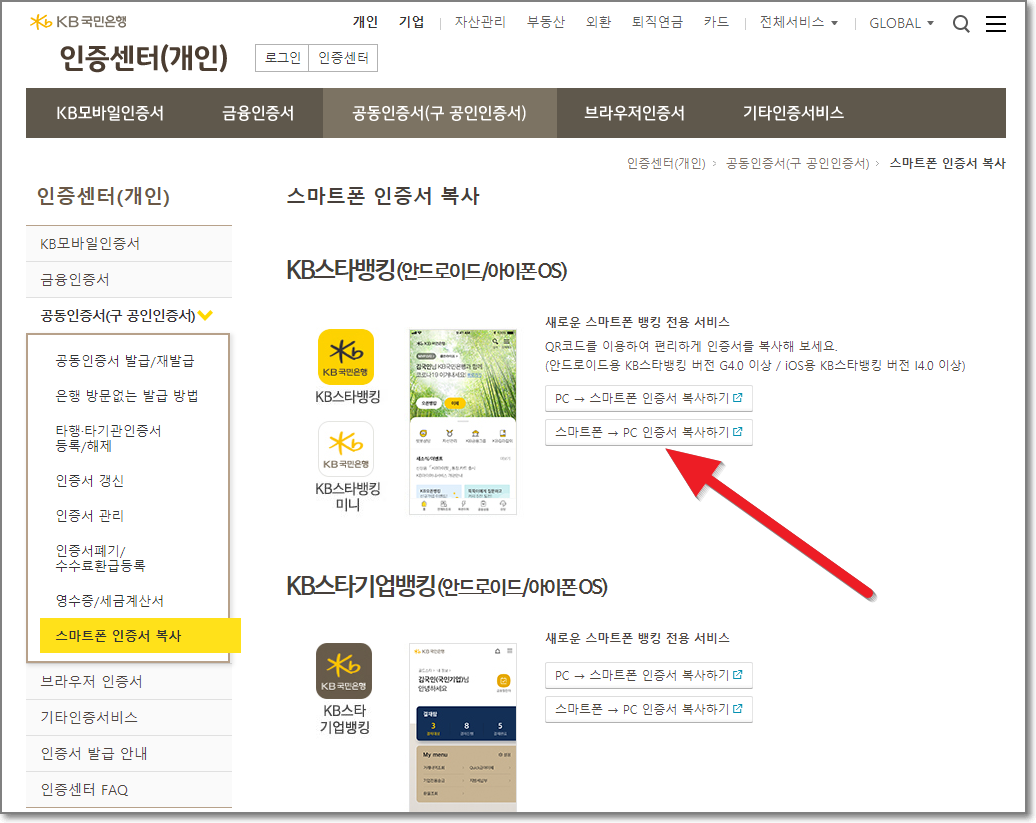1036x823 pixels.
Task: Switch to the 기타인증서비스 main tab
Action: click(x=793, y=113)
